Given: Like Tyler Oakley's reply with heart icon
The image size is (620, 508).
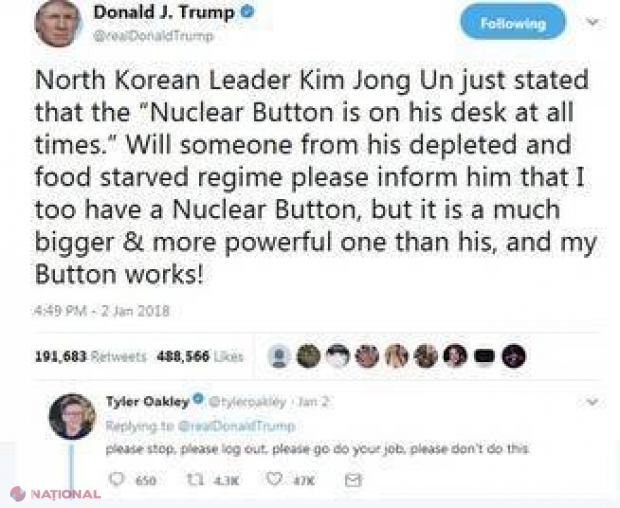Looking at the screenshot, I should pyautogui.click(x=274, y=479).
